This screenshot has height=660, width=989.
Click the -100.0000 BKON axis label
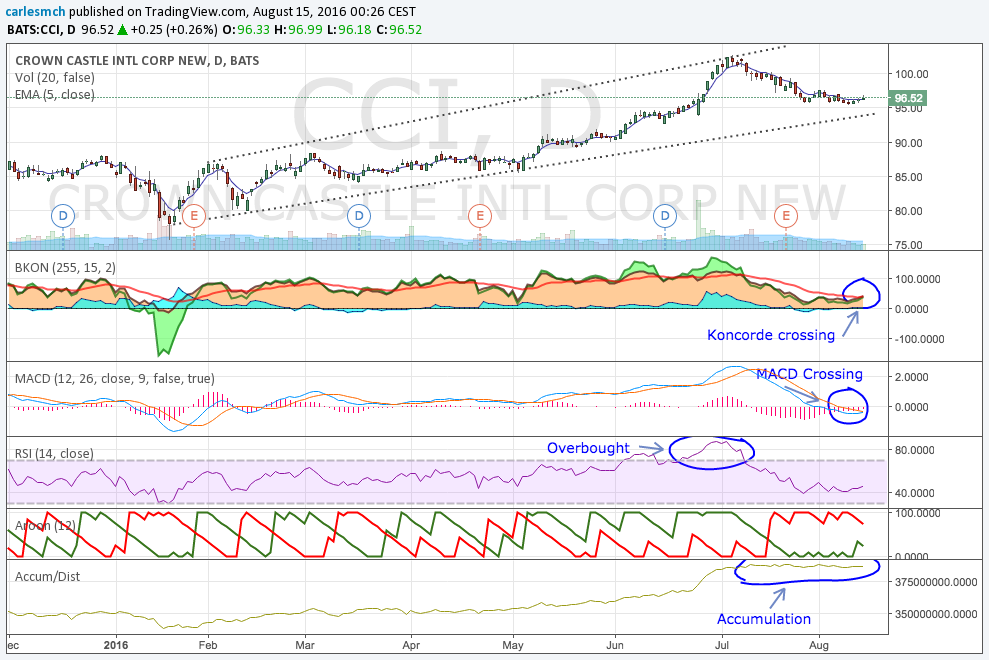point(920,339)
